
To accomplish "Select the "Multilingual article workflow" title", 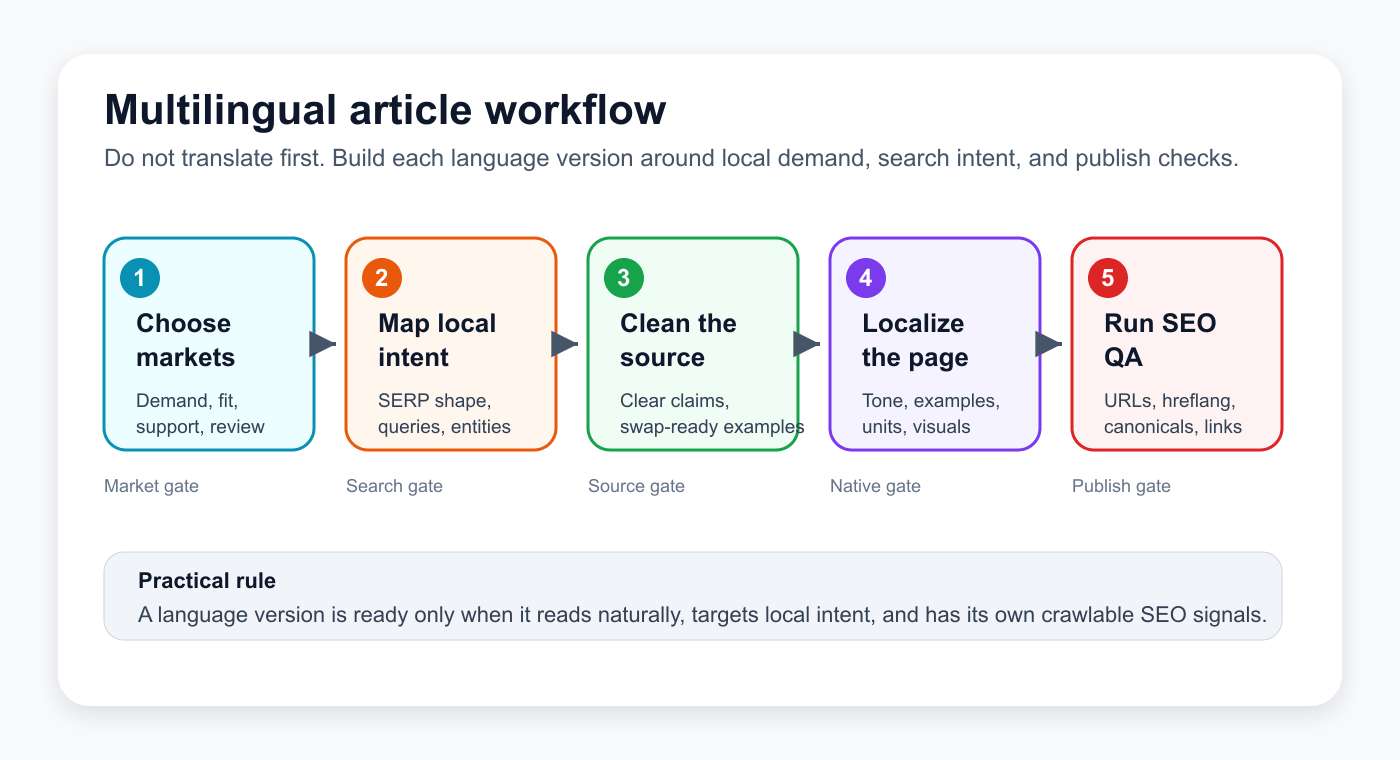I will point(385,110).
